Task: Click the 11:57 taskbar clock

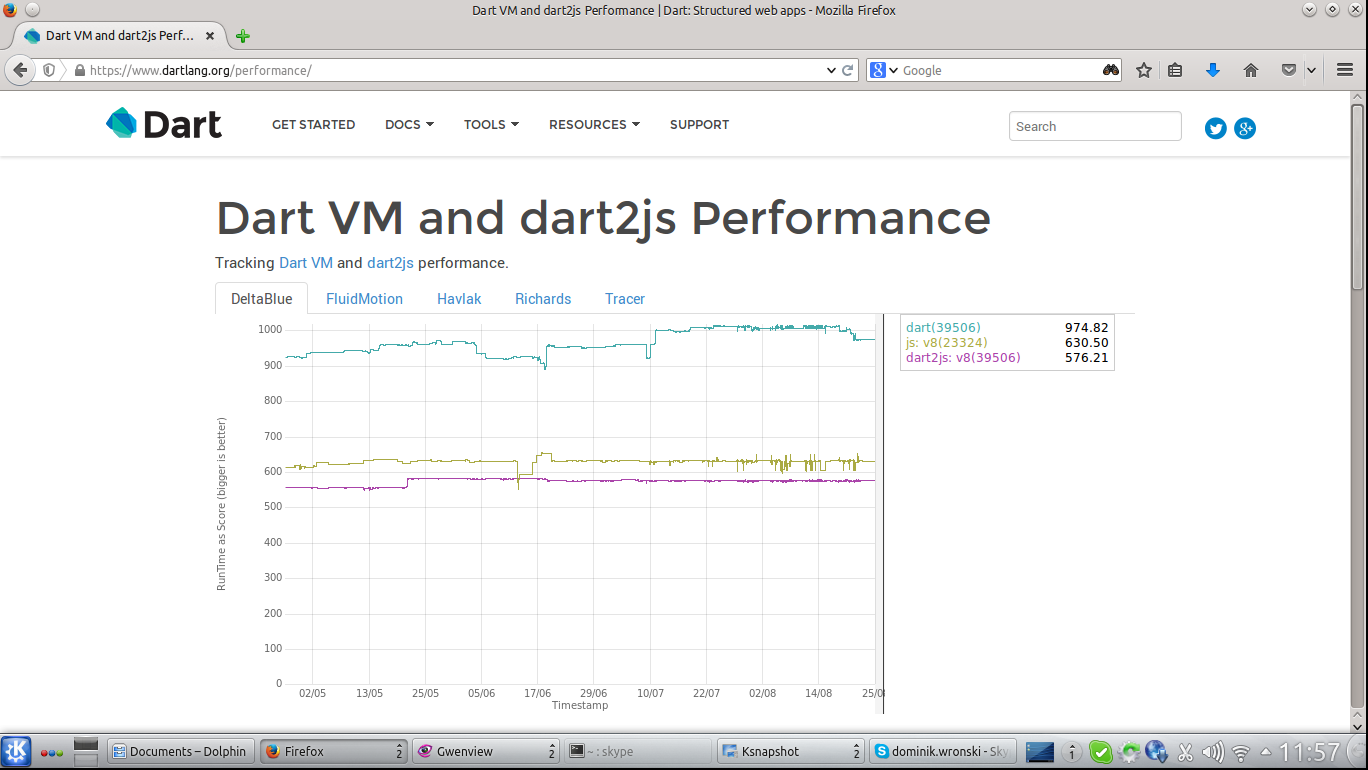Action: point(1310,752)
